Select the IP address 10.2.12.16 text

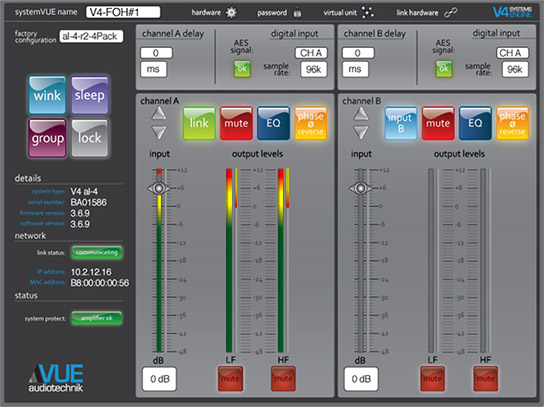(x=91, y=272)
